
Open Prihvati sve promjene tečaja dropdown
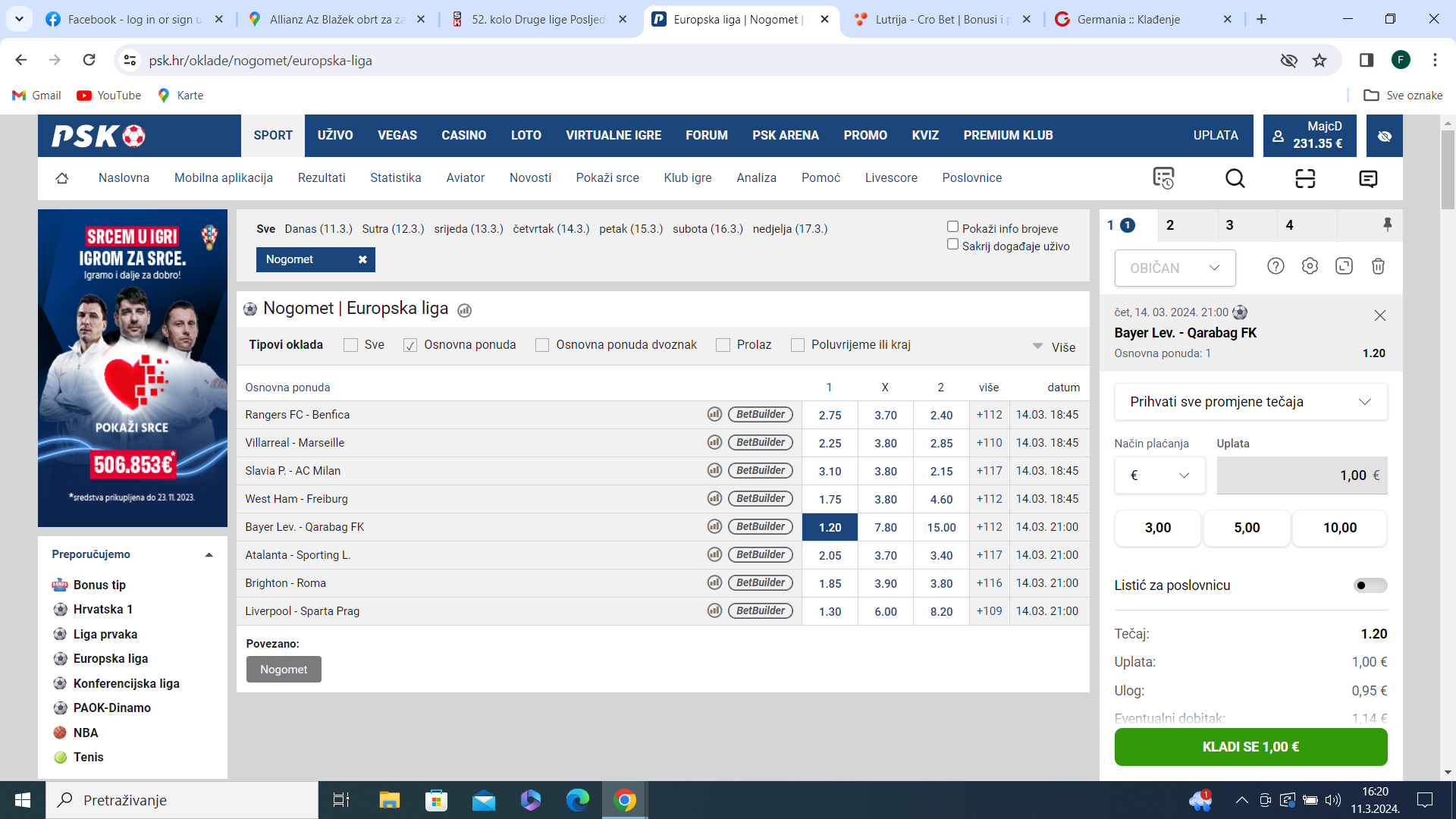[x=1250, y=402]
